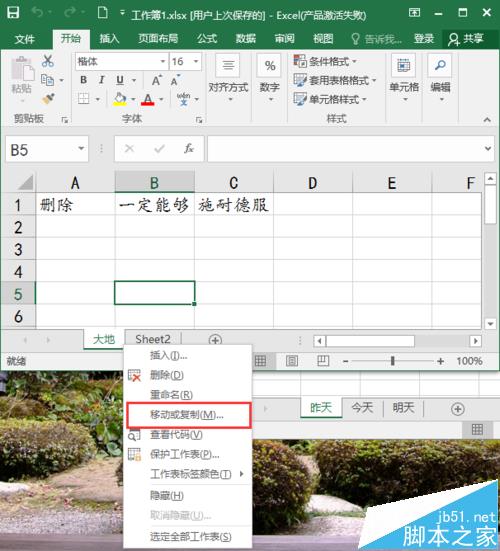500x551 pixels.
Task: Choose 保护工作表(P) from context menu
Action: point(189,454)
